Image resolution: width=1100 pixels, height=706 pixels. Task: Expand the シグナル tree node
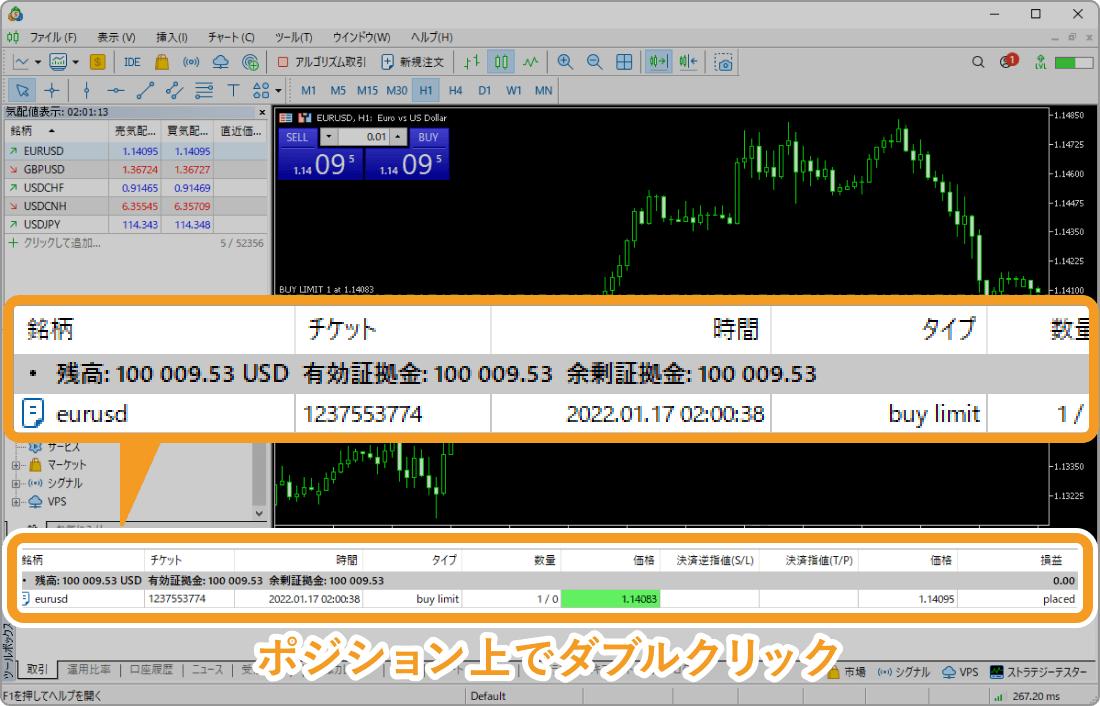(16, 484)
